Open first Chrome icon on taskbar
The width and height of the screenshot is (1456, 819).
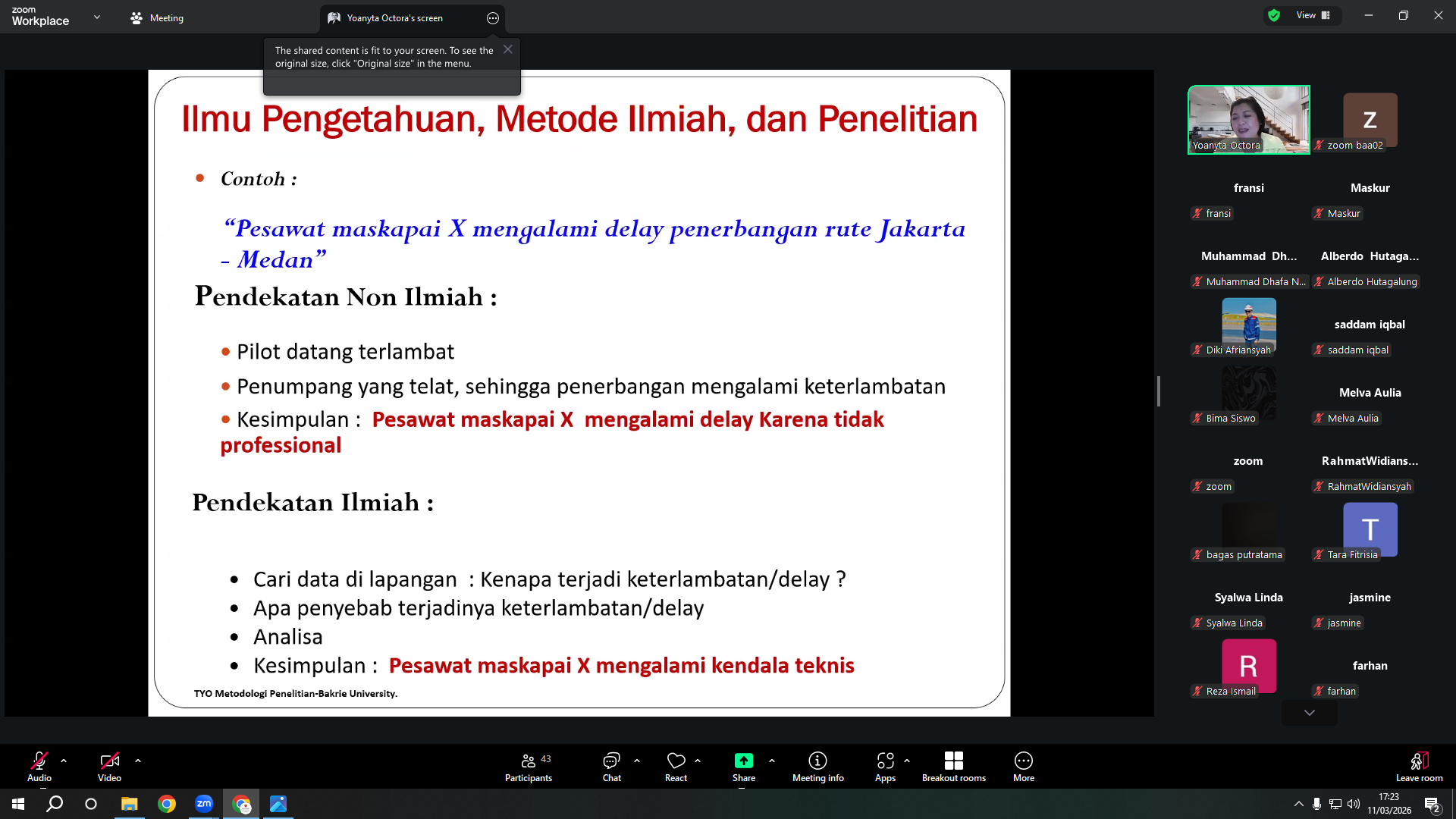[x=166, y=804]
